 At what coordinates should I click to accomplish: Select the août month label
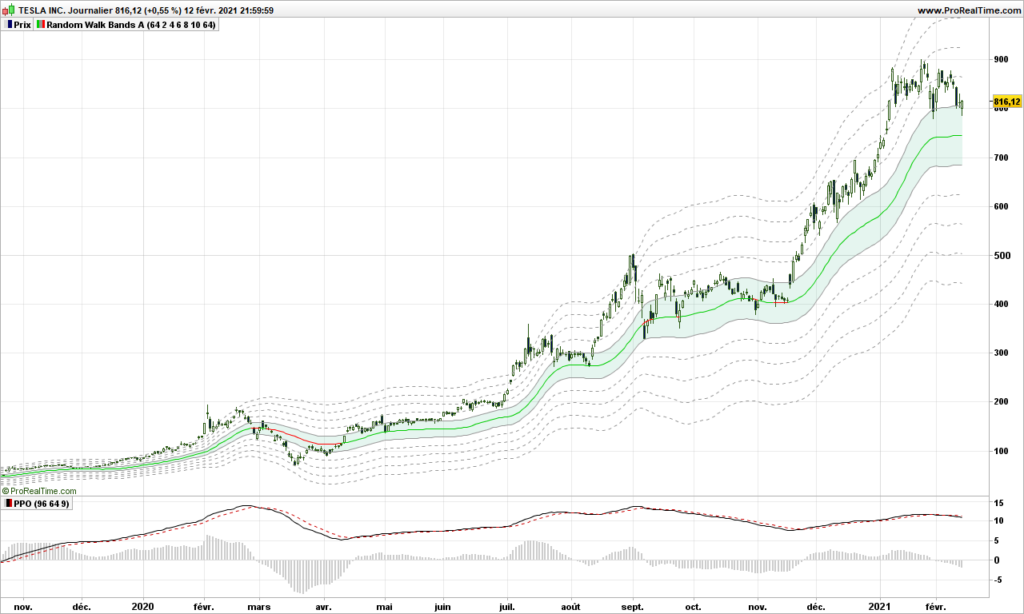571,606
